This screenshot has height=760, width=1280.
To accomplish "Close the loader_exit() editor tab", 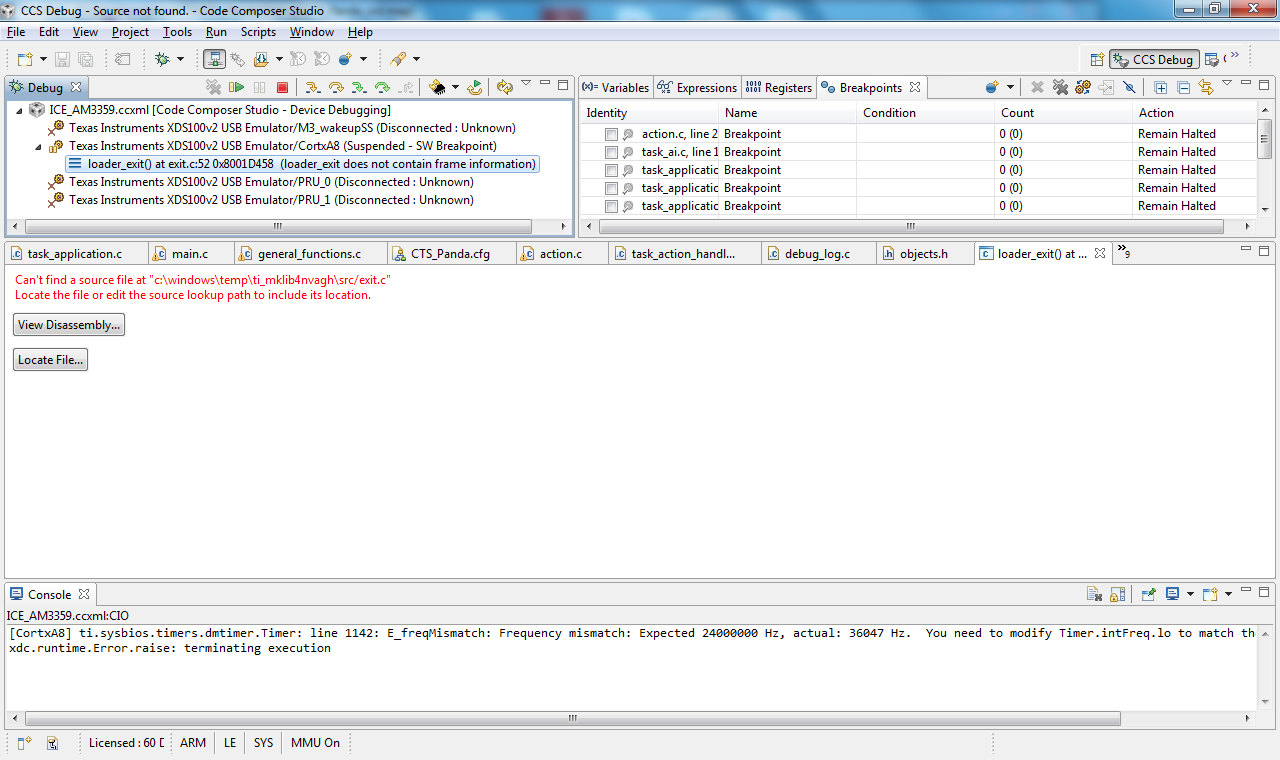I will pyautogui.click(x=1100, y=254).
